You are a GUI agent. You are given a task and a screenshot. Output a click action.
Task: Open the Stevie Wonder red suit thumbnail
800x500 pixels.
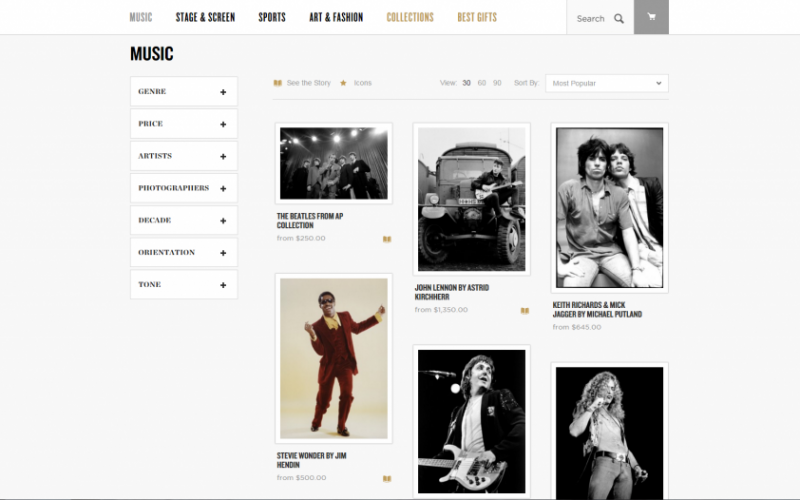point(334,358)
